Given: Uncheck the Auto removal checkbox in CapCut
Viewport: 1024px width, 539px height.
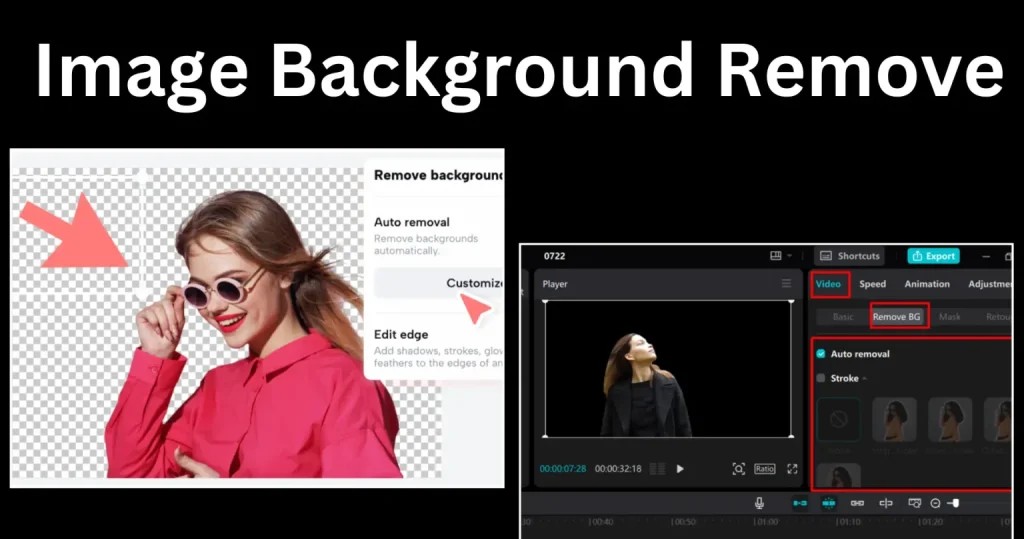Looking at the screenshot, I should 821,353.
